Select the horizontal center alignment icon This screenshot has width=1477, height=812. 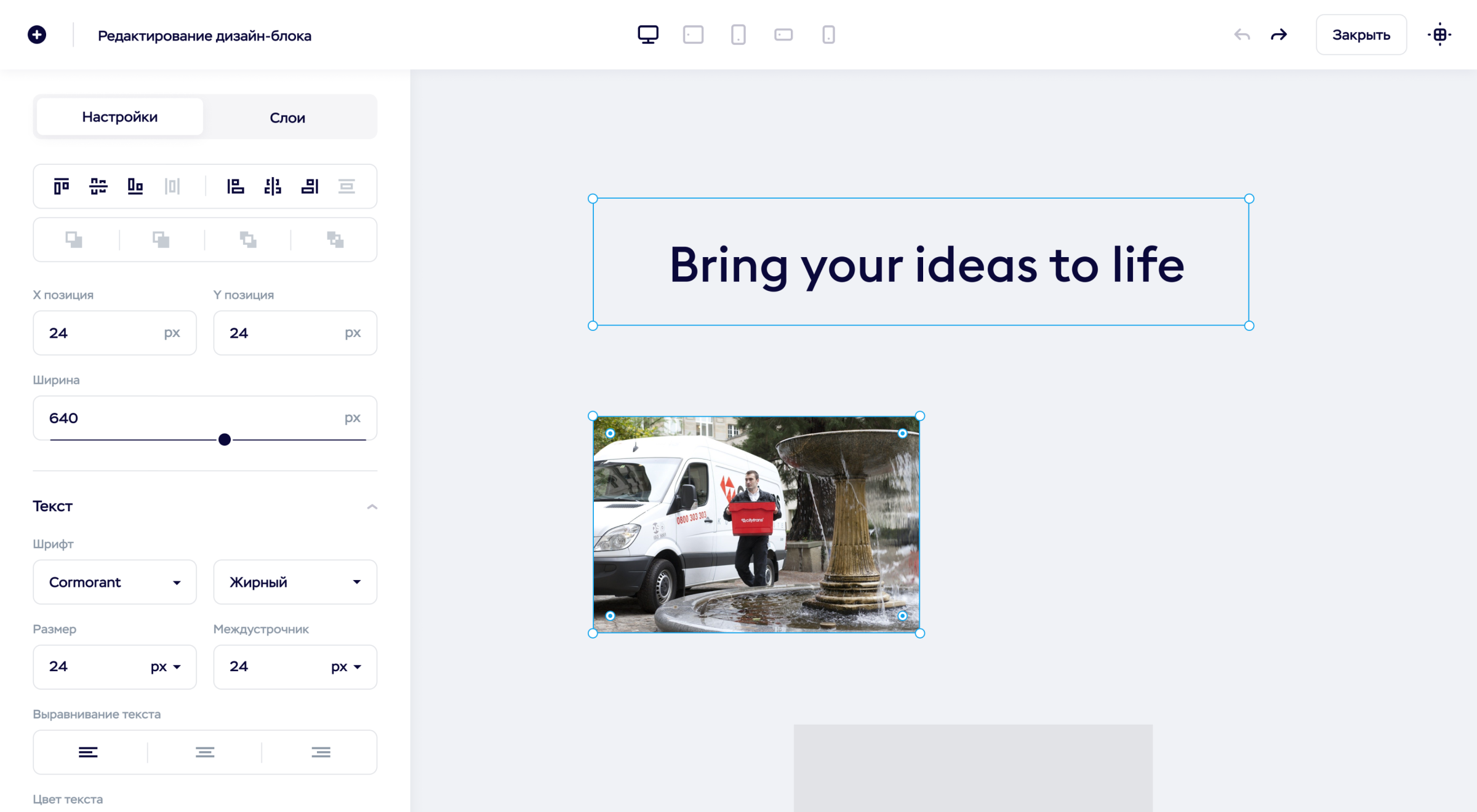point(273,186)
